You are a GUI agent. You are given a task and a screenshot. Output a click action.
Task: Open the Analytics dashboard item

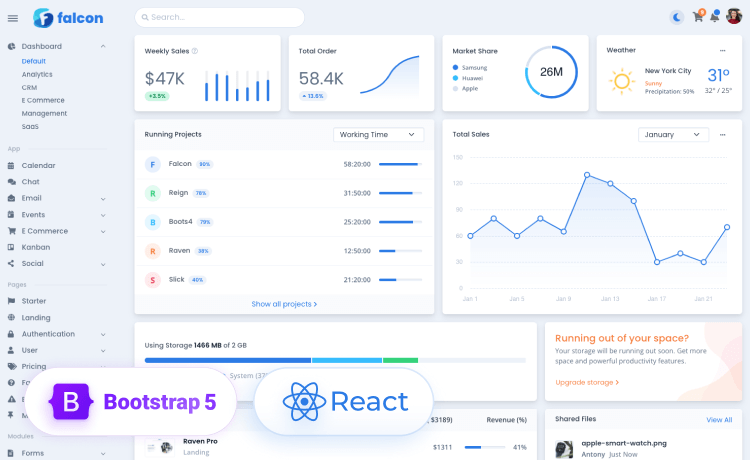coord(37,74)
